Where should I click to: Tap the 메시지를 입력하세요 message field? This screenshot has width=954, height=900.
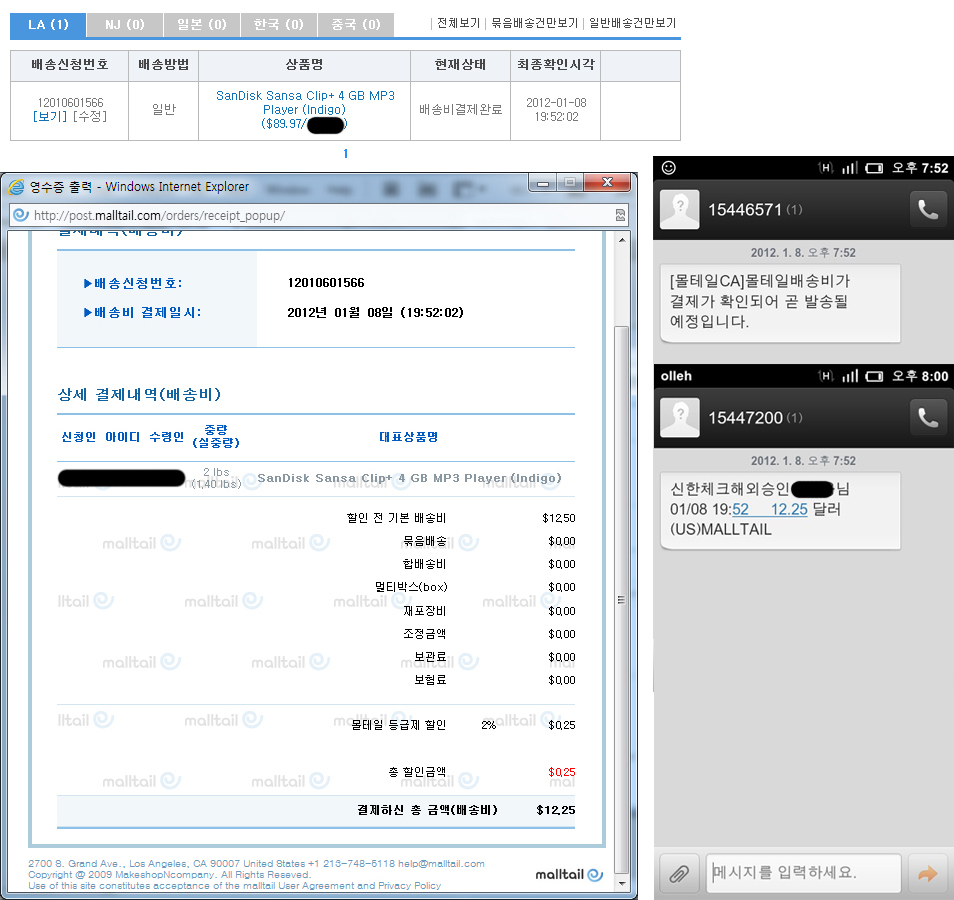coord(803,873)
